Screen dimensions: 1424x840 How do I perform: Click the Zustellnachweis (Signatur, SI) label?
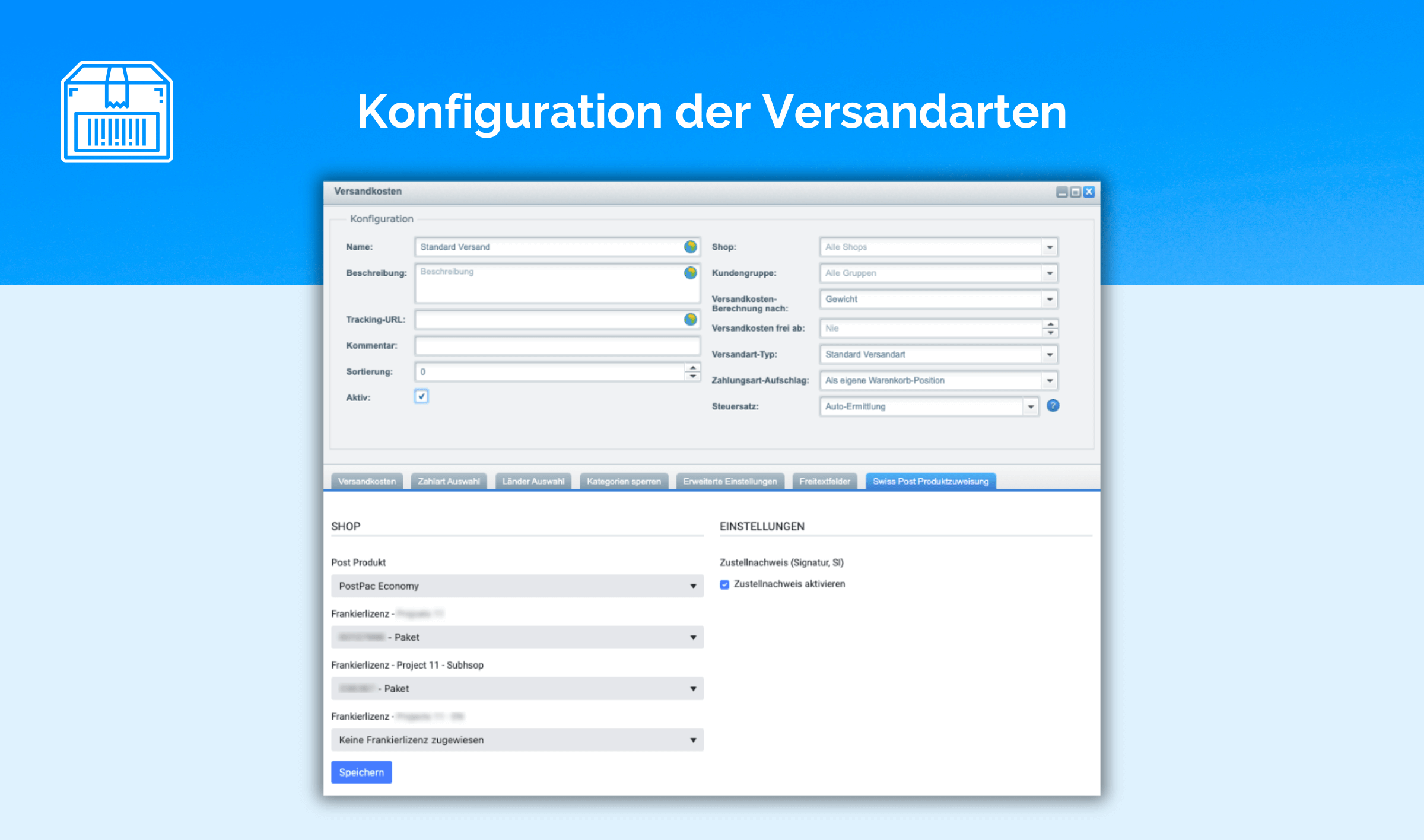781,562
